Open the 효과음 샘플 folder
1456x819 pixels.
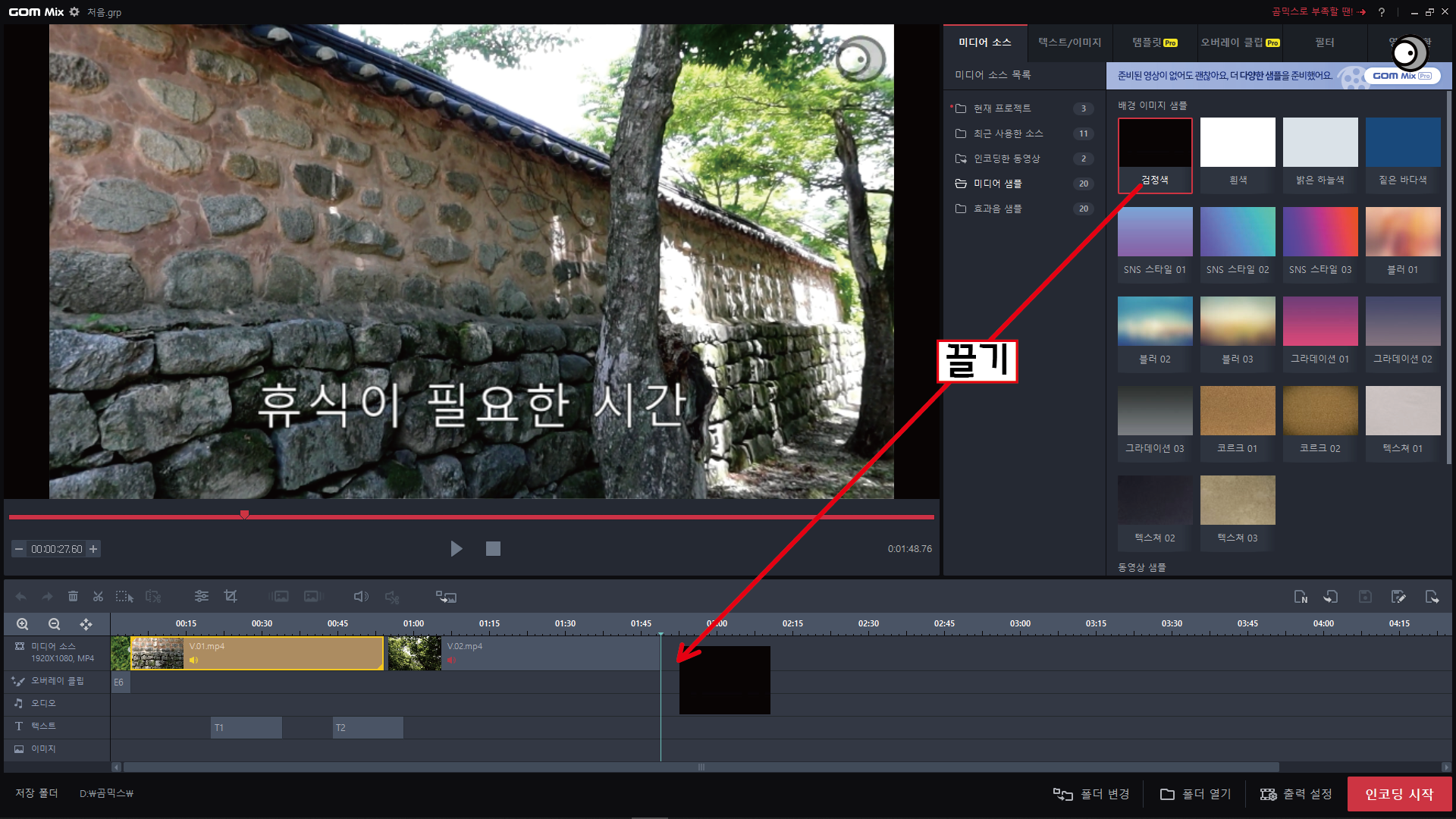997,209
